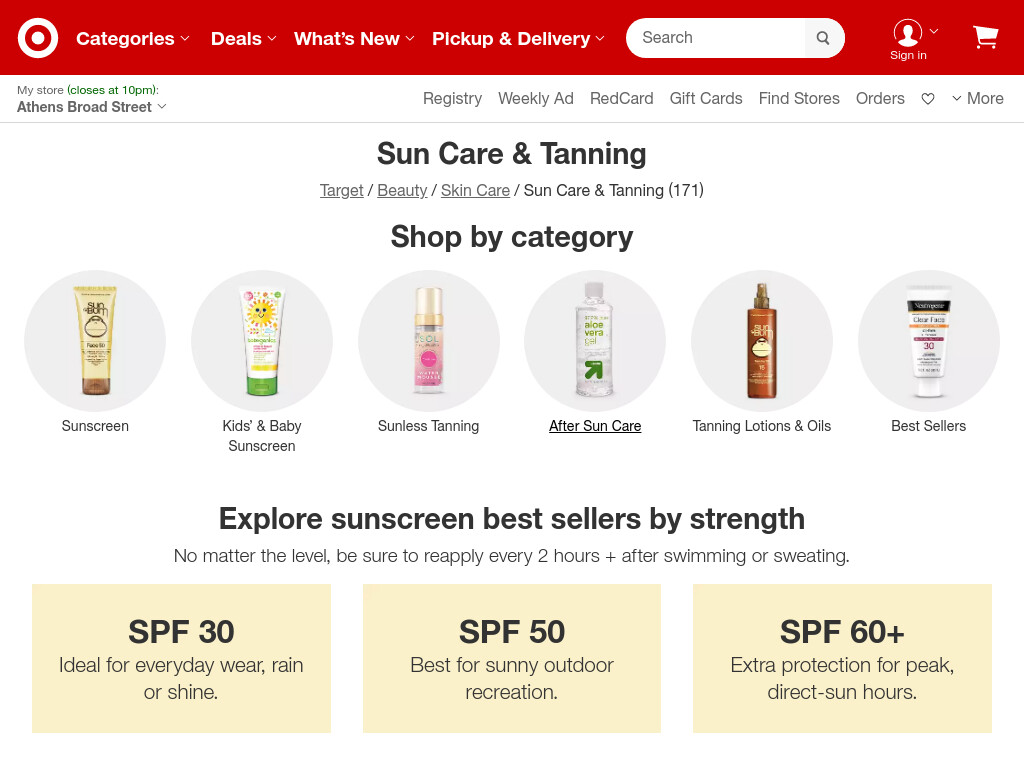This screenshot has width=1024, height=768.
Task: Open the shopping cart icon
Action: coord(985,37)
